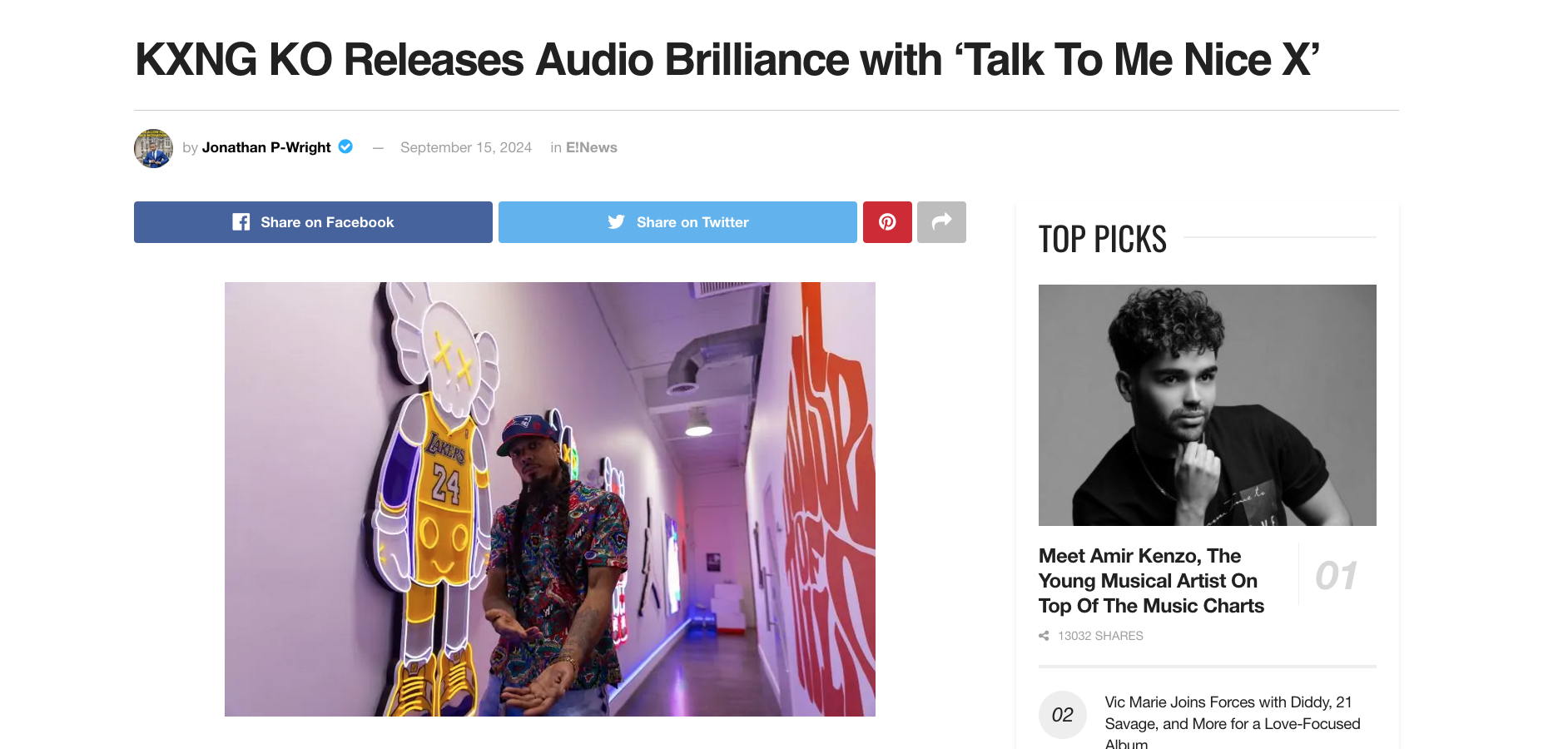Share on Facebook button
The width and height of the screenshot is (1568, 749).
click(313, 222)
